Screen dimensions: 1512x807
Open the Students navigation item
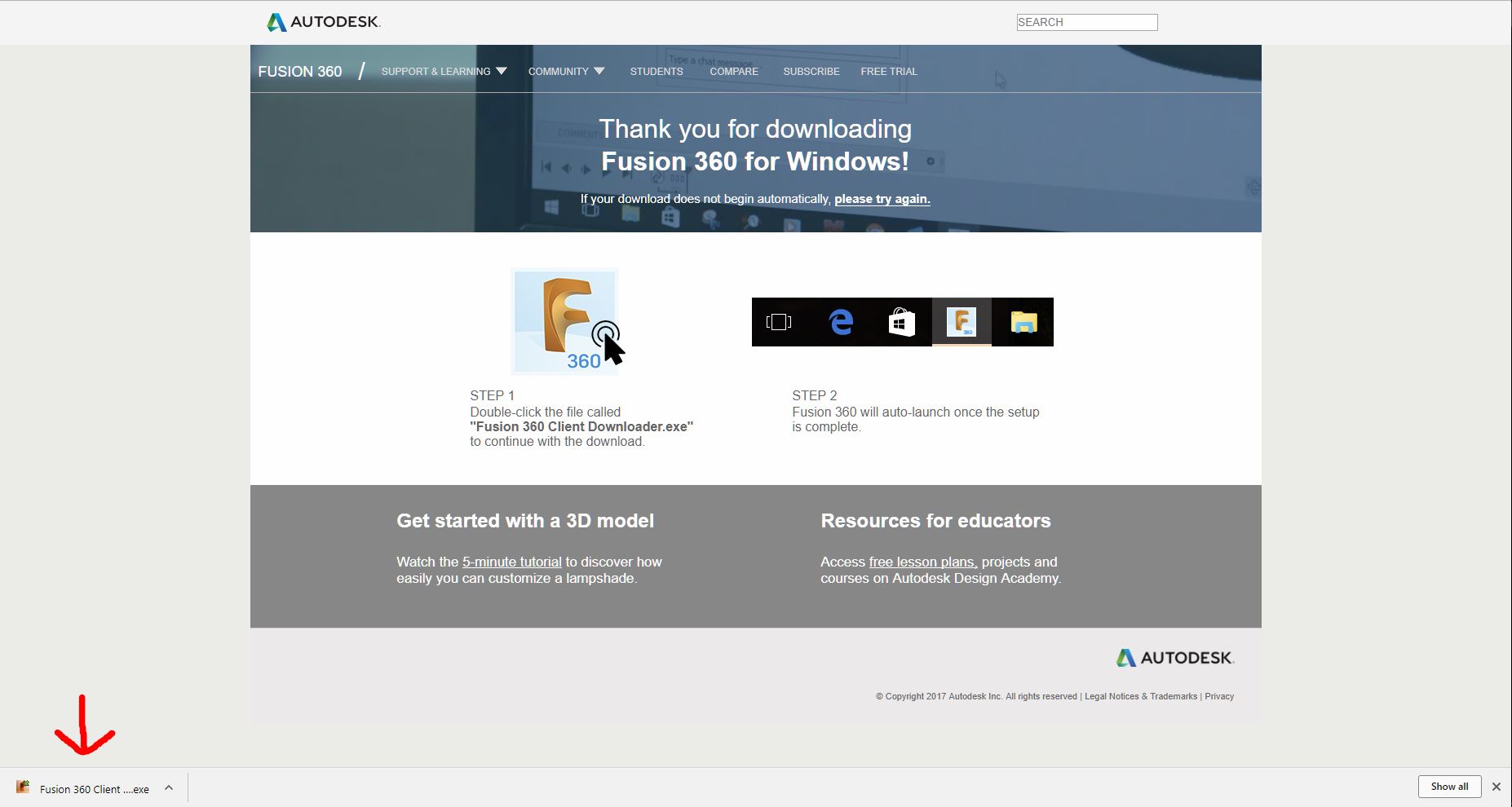click(x=656, y=72)
